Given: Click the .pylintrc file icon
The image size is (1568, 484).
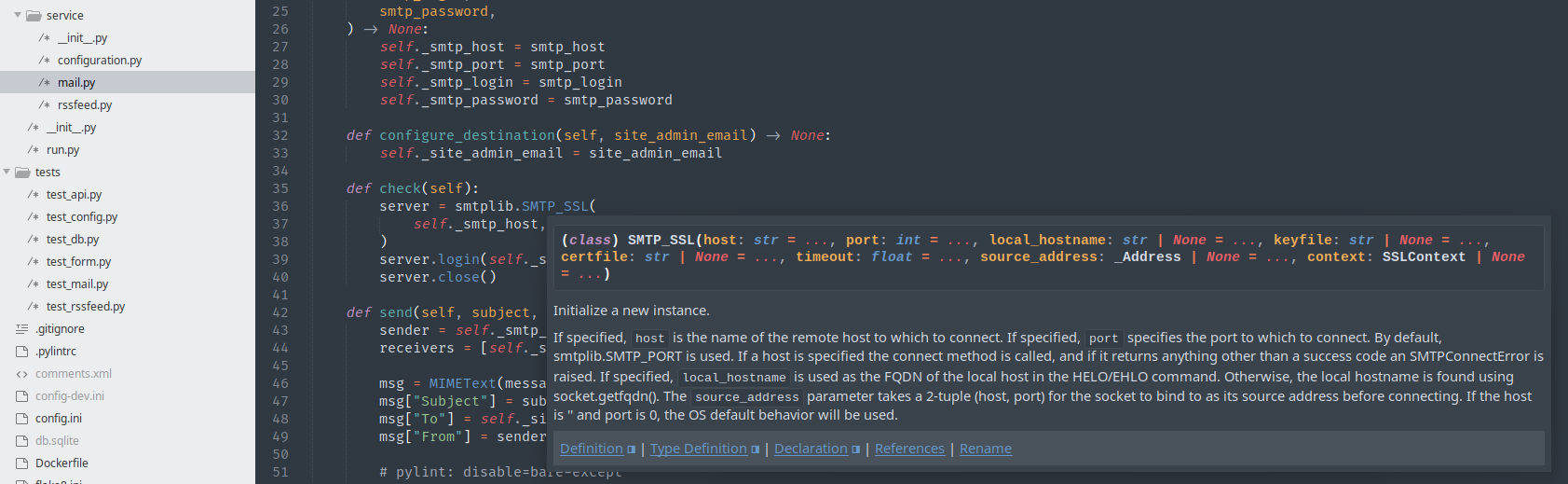Looking at the screenshot, I should click(x=22, y=352).
